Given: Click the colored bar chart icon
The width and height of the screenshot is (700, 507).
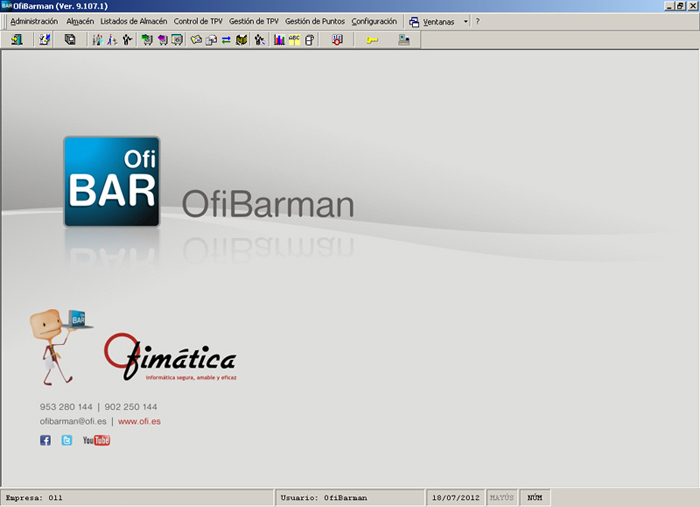Looking at the screenshot, I should [x=279, y=40].
